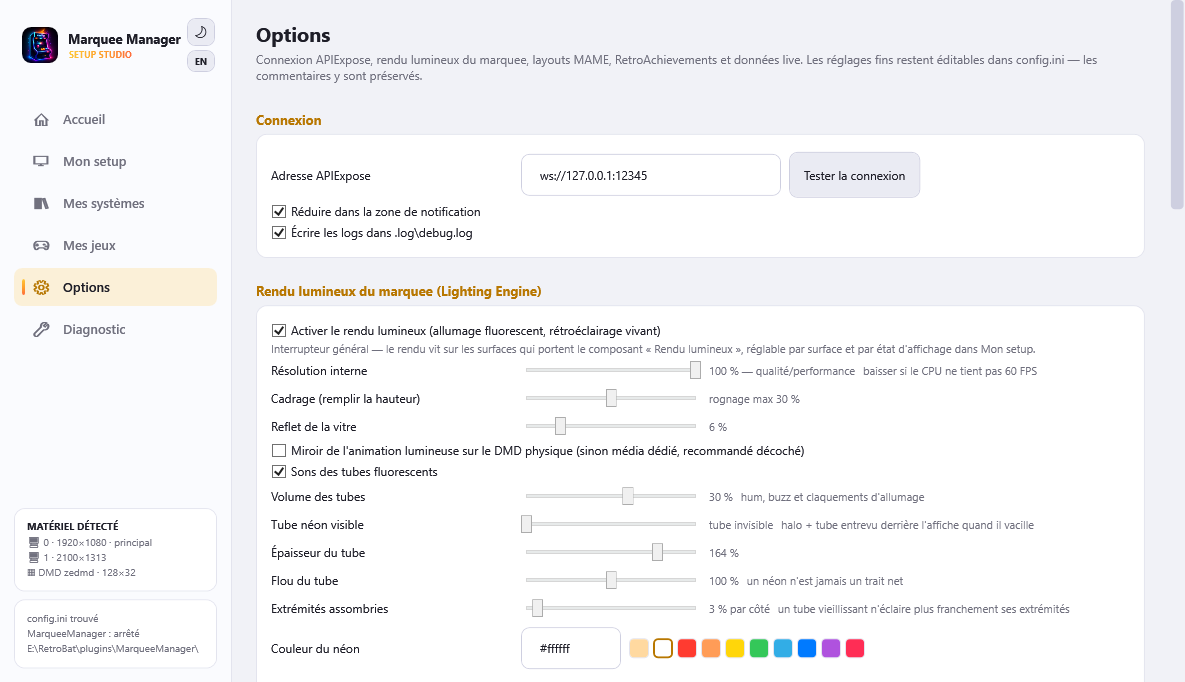Screen dimensions: 1185x682
Task: Enable Miroir de l'animation lumineuse sur DMD
Action: (279, 451)
